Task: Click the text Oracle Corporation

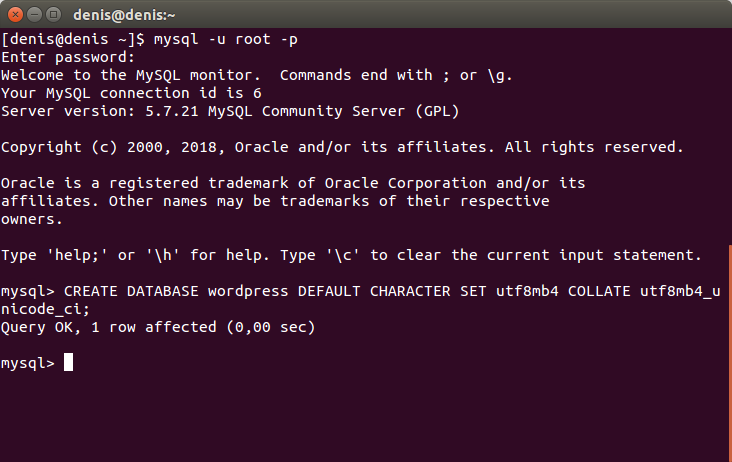Action: (405, 183)
